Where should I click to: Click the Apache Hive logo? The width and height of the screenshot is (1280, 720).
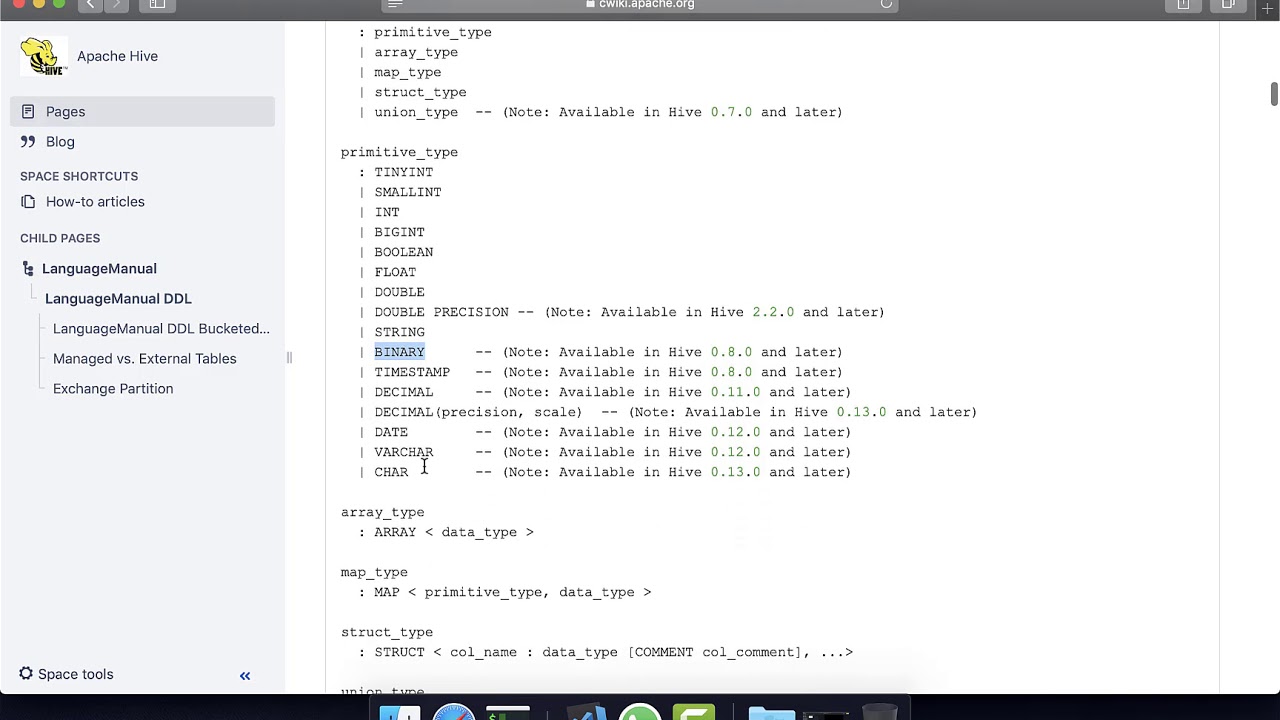pos(44,56)
